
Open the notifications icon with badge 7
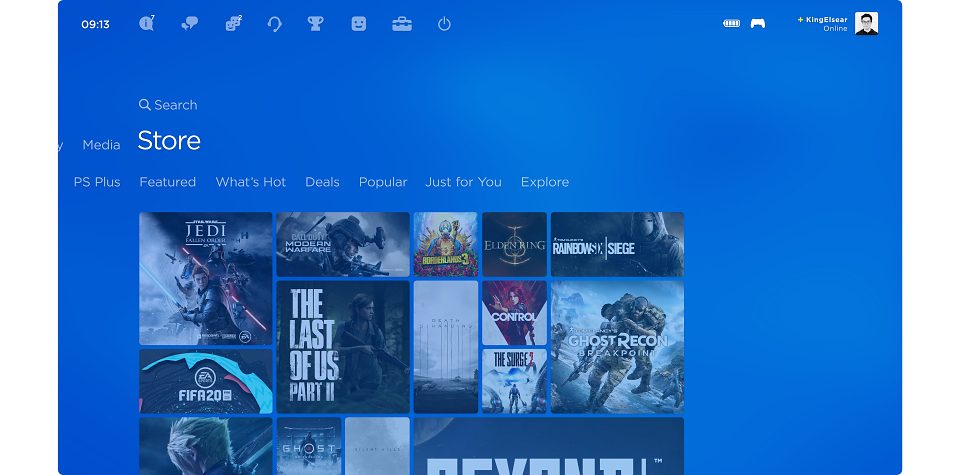[146, 24]
